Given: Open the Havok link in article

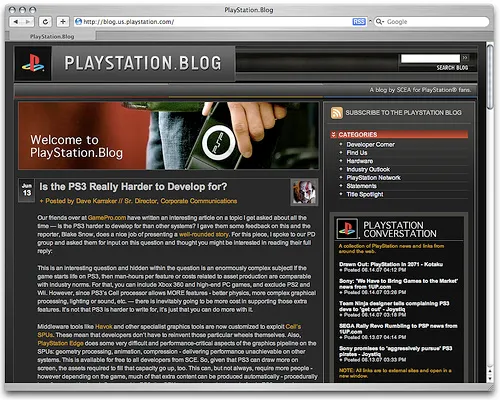Looking at the screenshot, I should coord(104,327).
